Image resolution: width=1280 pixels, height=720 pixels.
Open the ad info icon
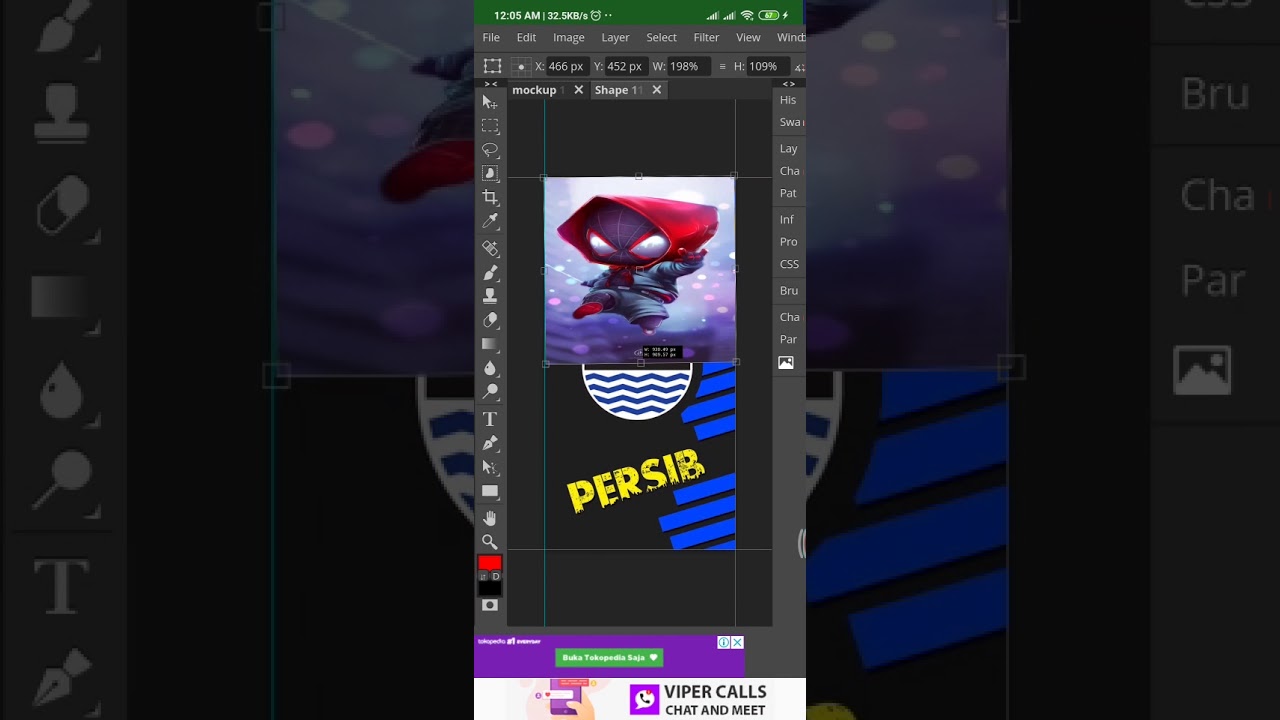[x=724, y=642]
